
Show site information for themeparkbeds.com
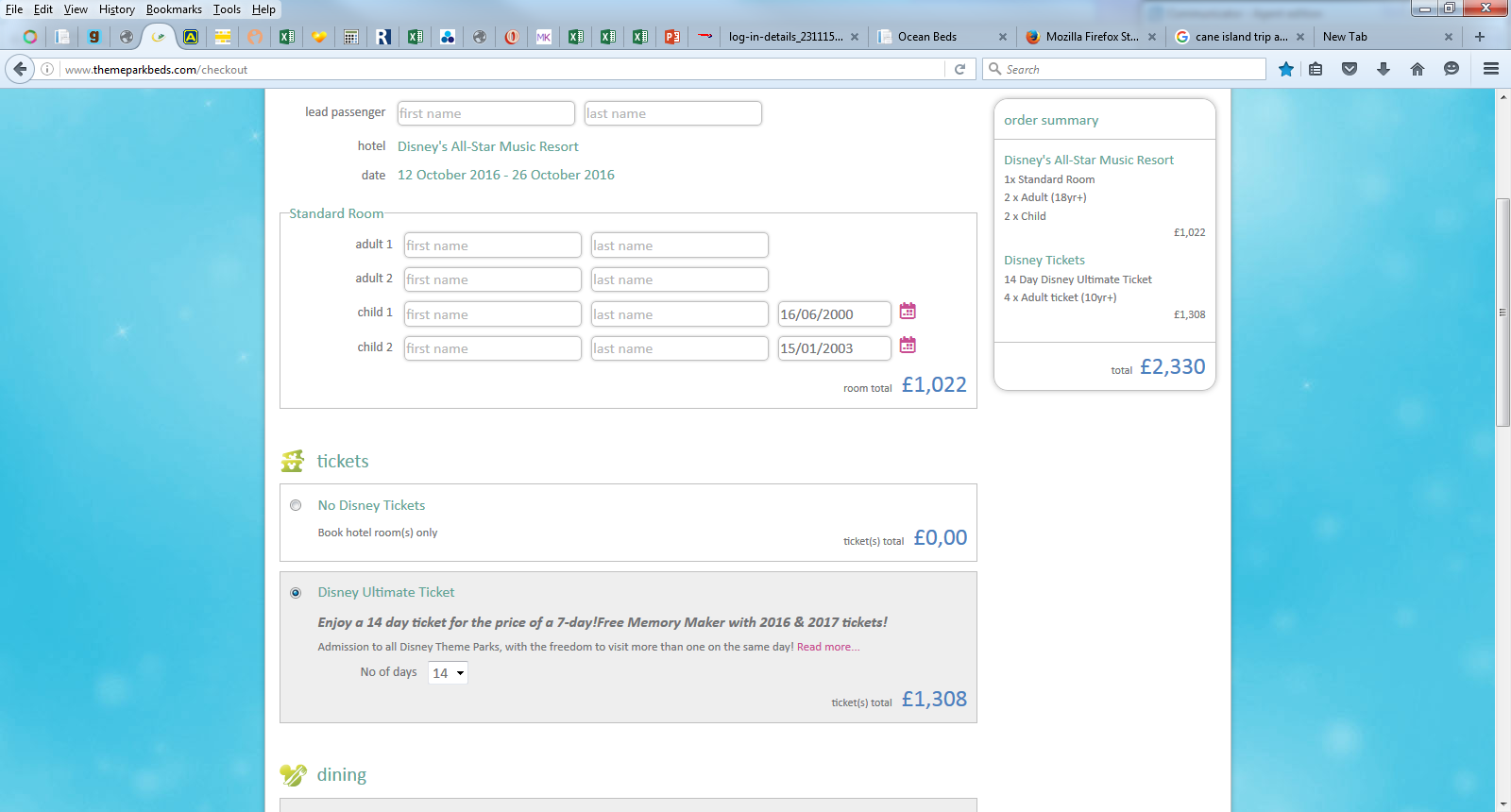pyautogui.click(x=47, y=69)
